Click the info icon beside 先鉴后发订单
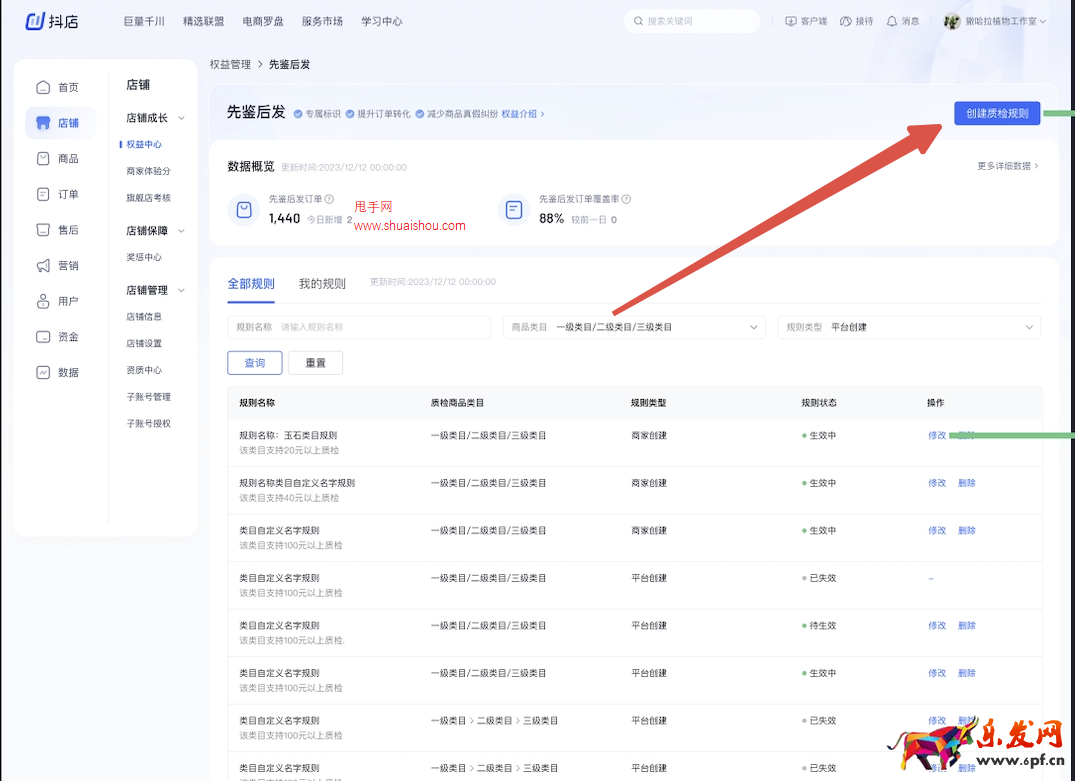 (x=329, y=200)
